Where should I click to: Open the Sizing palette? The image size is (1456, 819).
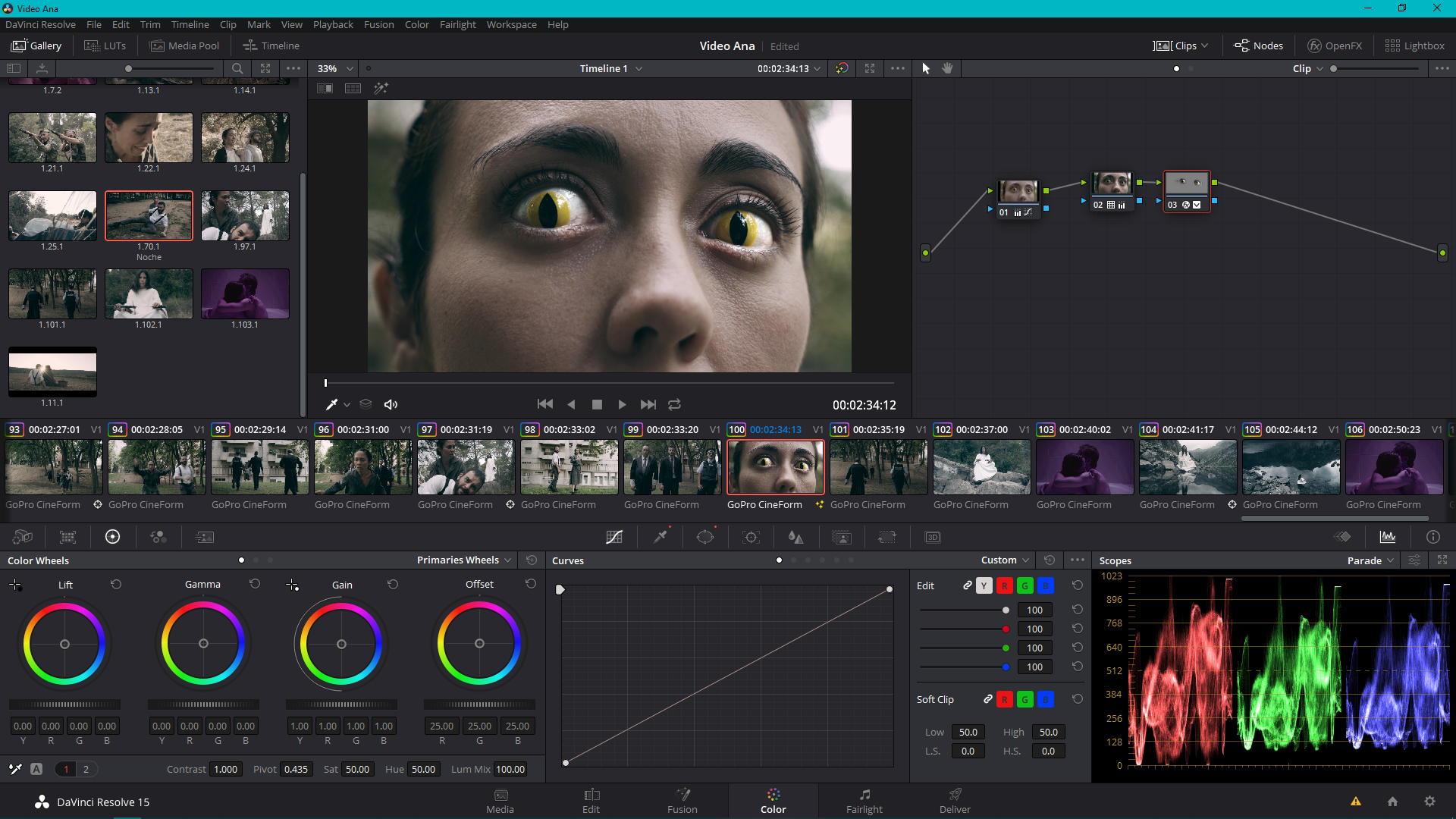click(x=887, y=537)
